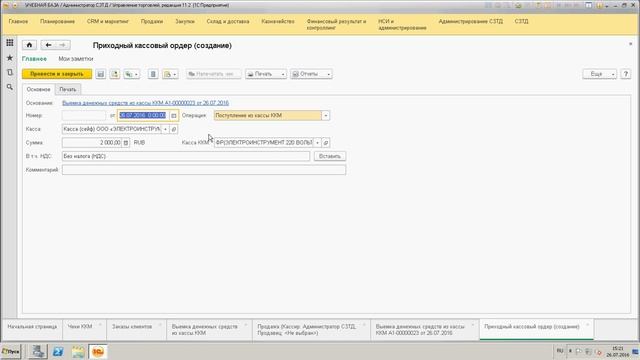Open the Выемка денежных средств basis link

[x=145, y=103]
